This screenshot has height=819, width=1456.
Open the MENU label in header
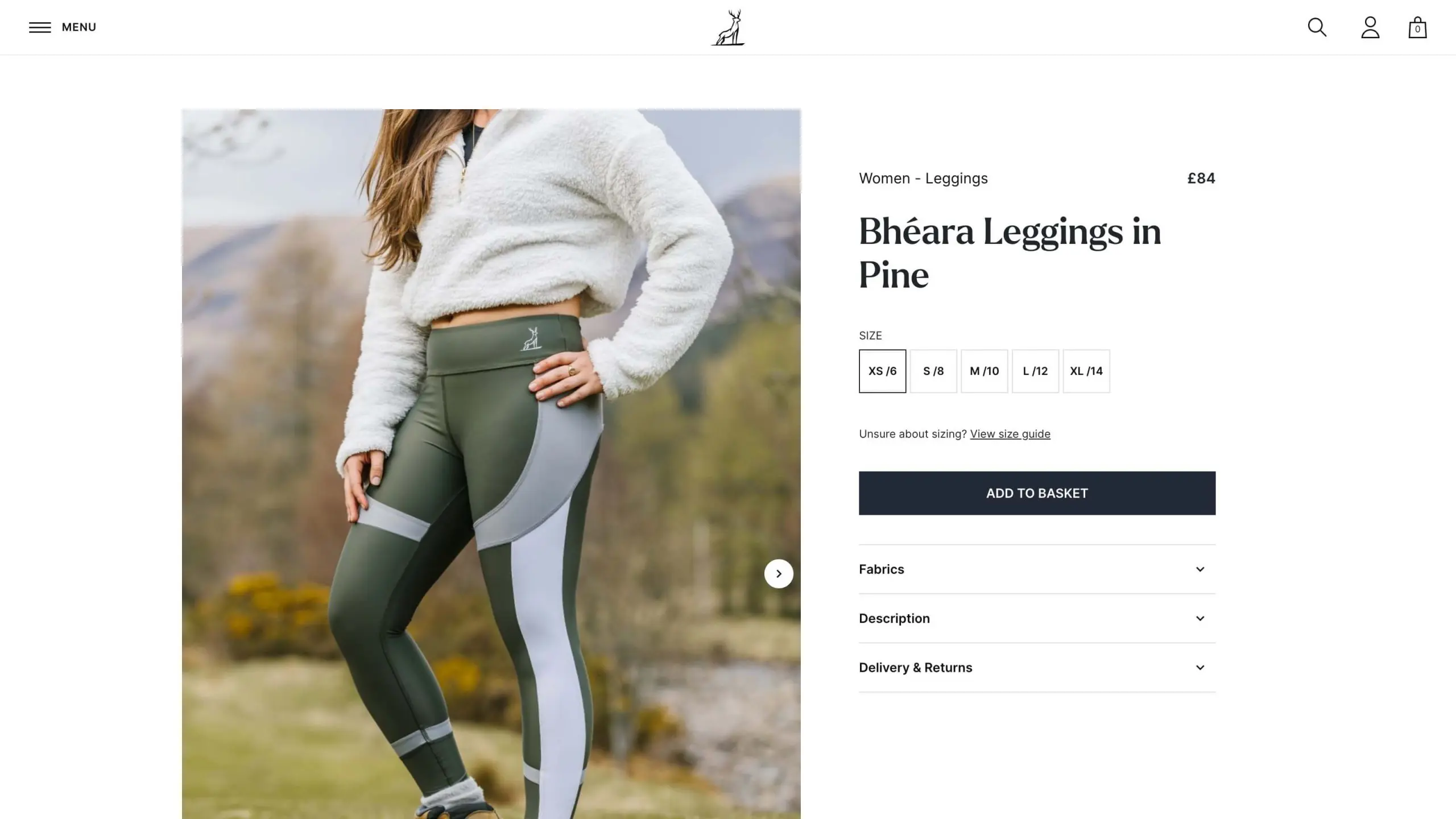(79, 27)
